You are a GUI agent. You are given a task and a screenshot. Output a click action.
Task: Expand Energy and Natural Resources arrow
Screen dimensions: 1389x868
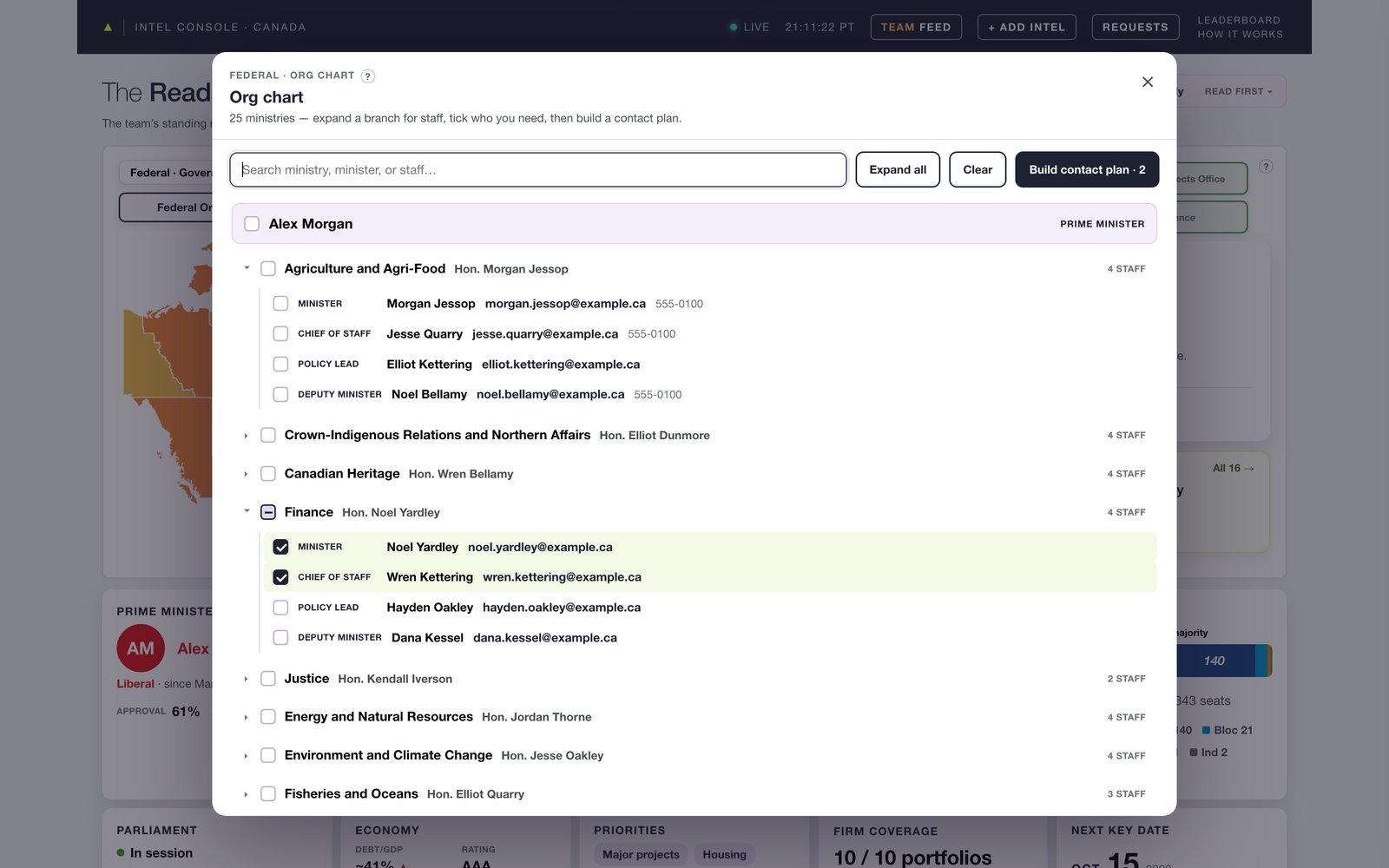click(x=247, y=718)
